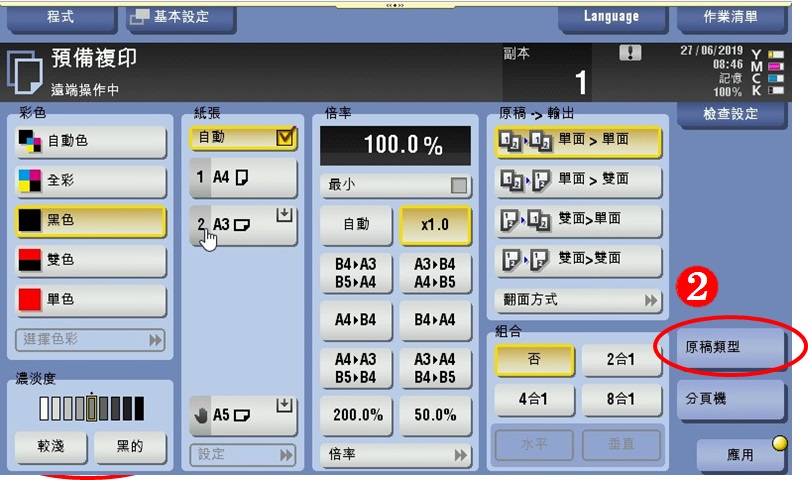Viewport: 808px width, 480px height.
Task: Click the warning exclamation icon
Action: pos(630,53)
